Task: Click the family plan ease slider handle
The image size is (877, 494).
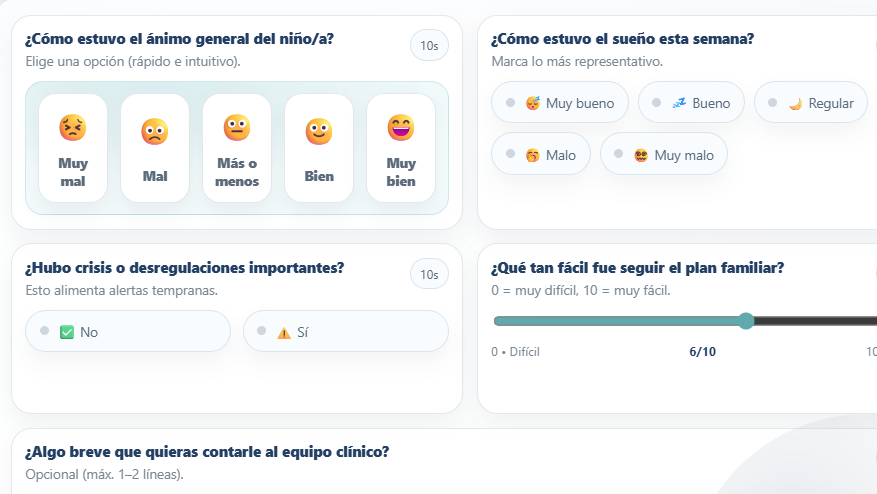Action: pyautogui.click(x=746, y=321)
